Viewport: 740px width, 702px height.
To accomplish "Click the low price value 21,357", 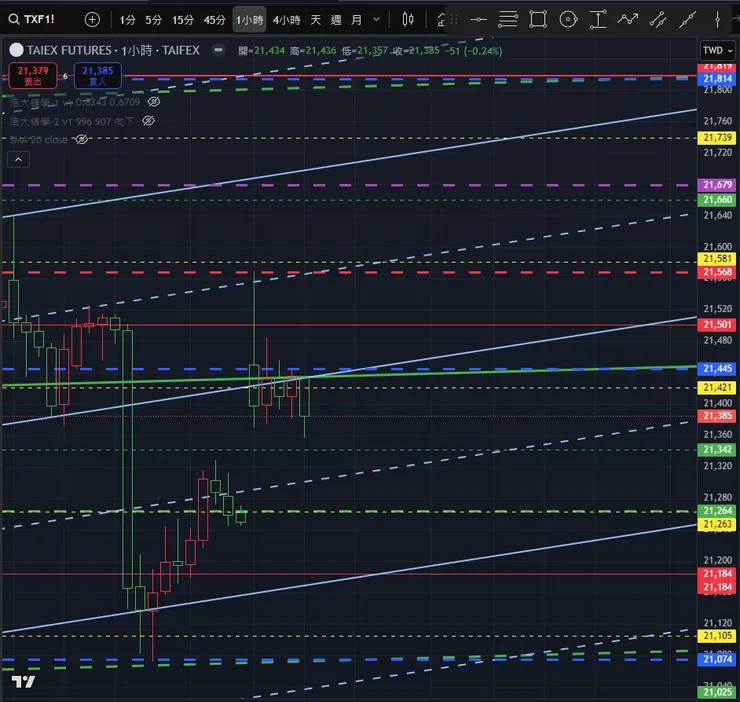I will tap(372, 51).
